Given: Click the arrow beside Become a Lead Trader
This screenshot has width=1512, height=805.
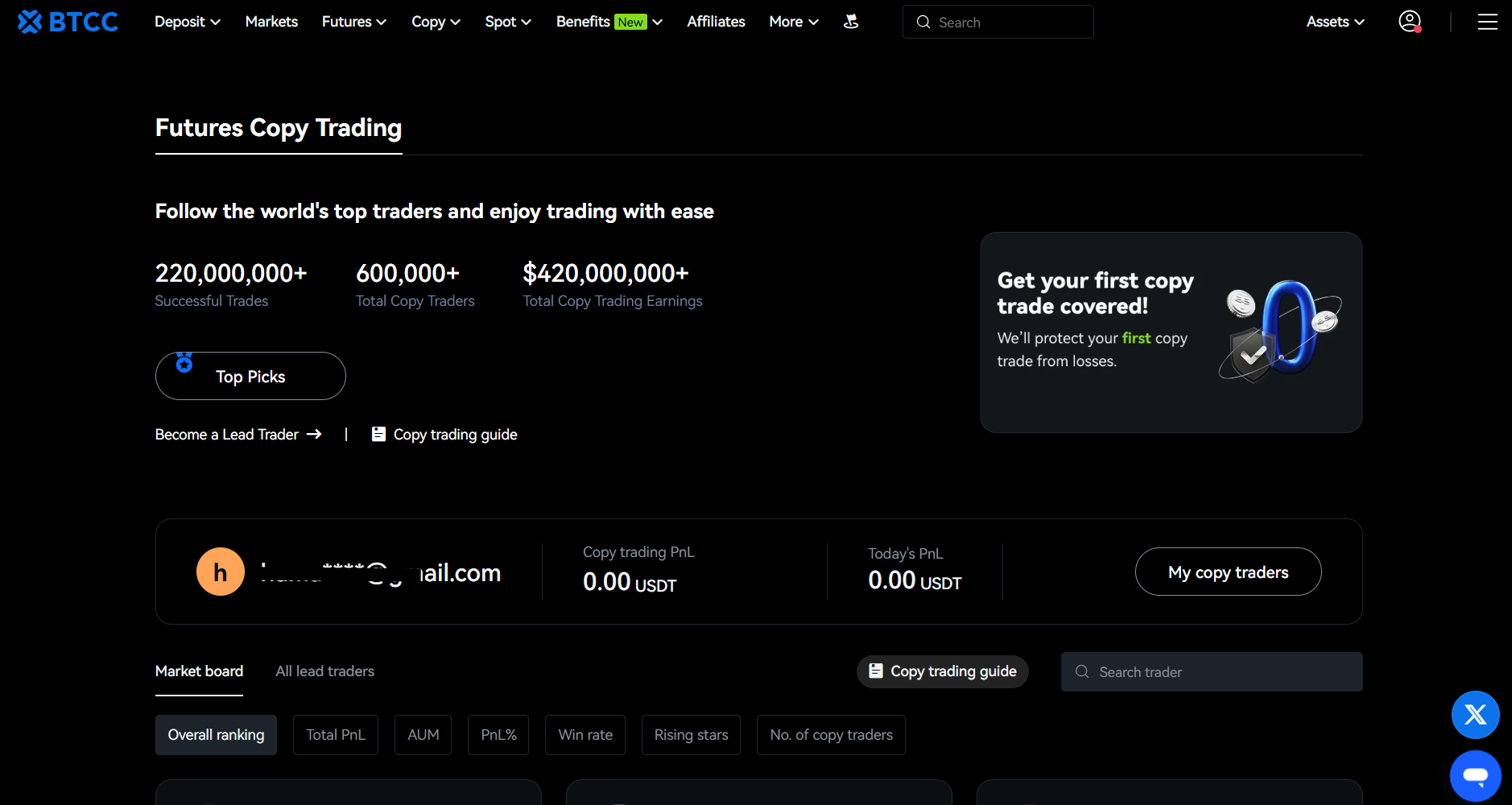Looking at the screenshot, I should [314, 434].
